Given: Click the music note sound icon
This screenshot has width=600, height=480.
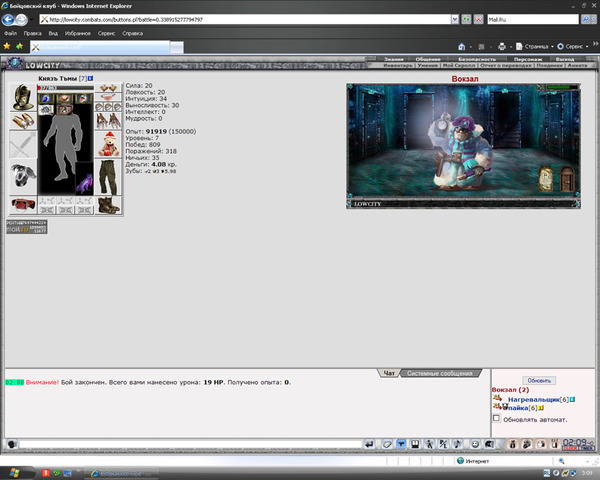Looking at the screenshot, I should click(x=457, y=444).
